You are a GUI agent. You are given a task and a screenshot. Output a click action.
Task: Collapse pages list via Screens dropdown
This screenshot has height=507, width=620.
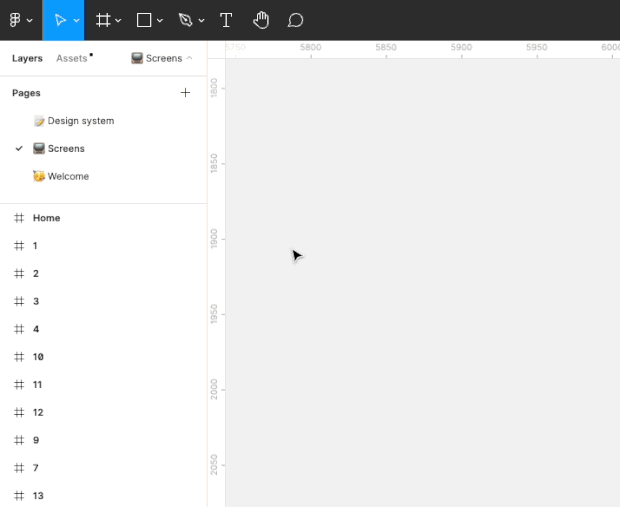pos(162,58)
